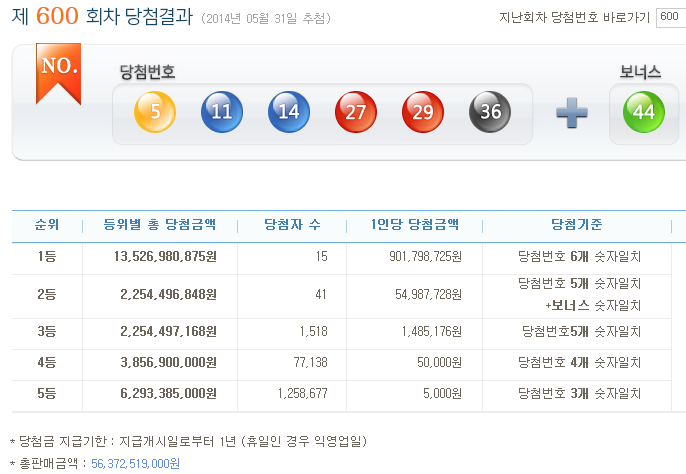Click total sales amount 56,372,519,000원
This screenshot has width=686, height=474.
136,463
